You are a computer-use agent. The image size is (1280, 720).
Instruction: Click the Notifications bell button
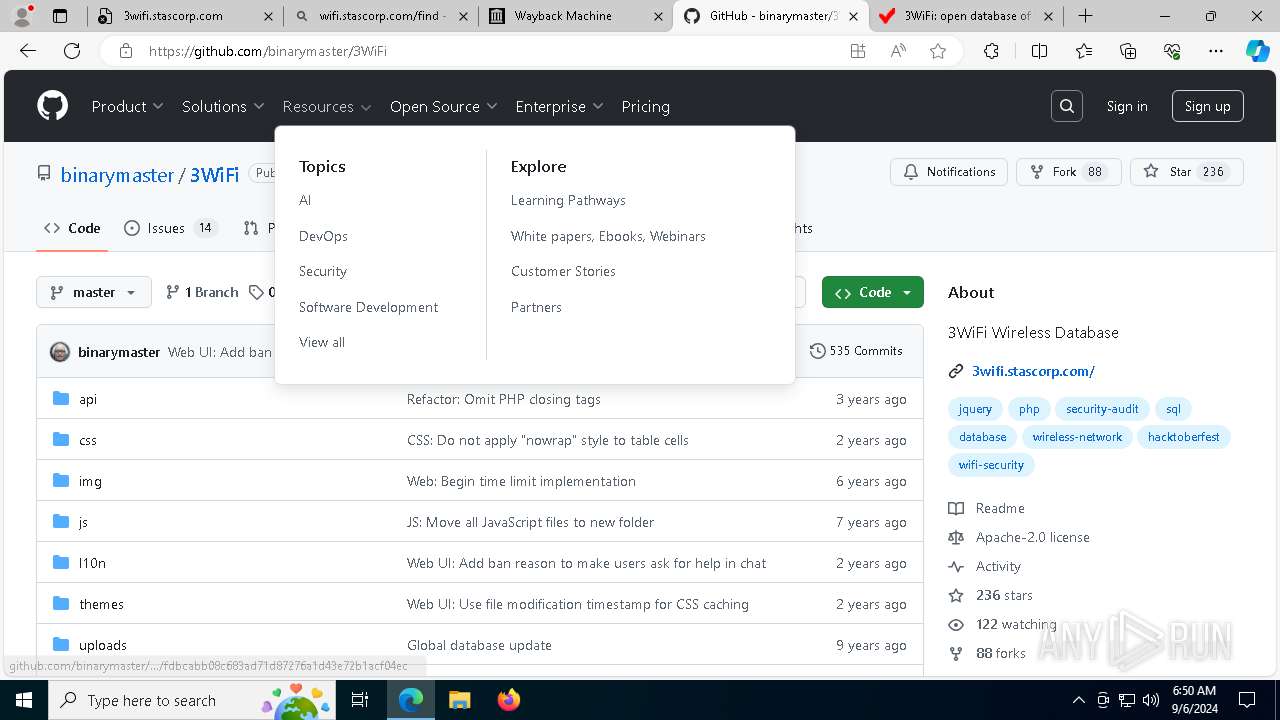[x=949, y=172]
